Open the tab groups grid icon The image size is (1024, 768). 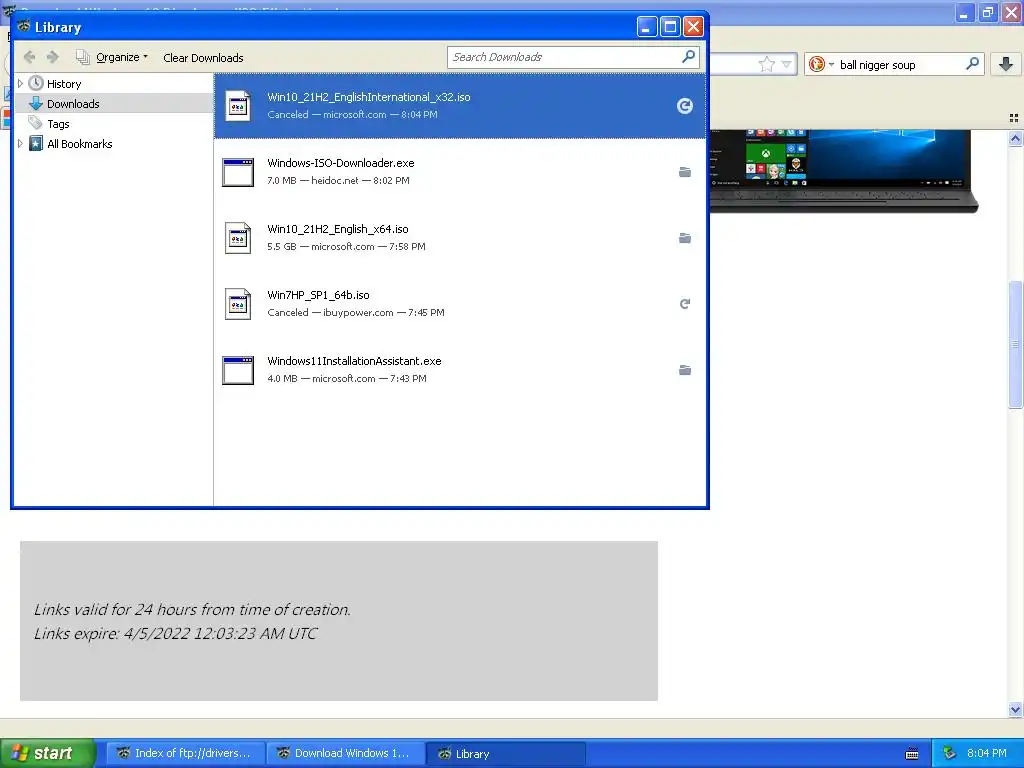[x=1014, y=118]
